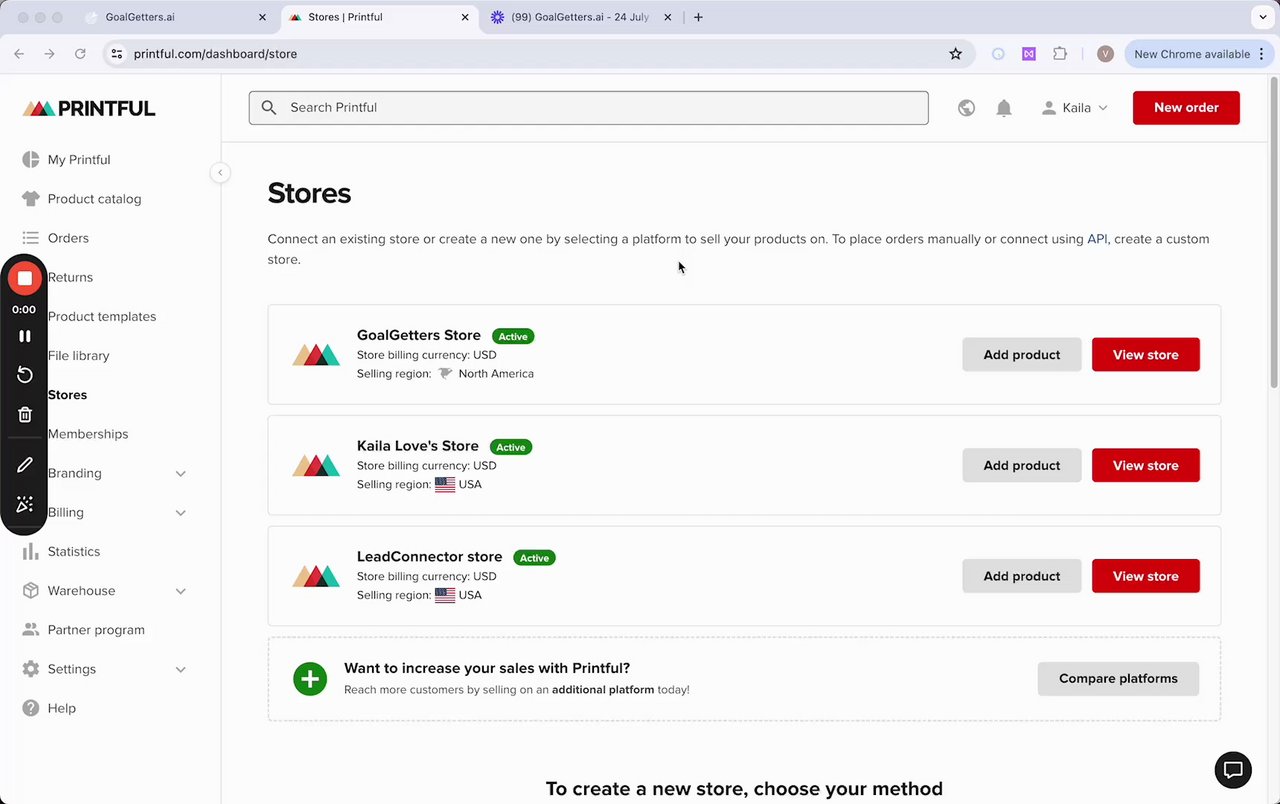Open the Kaila account dropdown
The width and height of the screenshot is (1280, 804).
point(1075,108)
